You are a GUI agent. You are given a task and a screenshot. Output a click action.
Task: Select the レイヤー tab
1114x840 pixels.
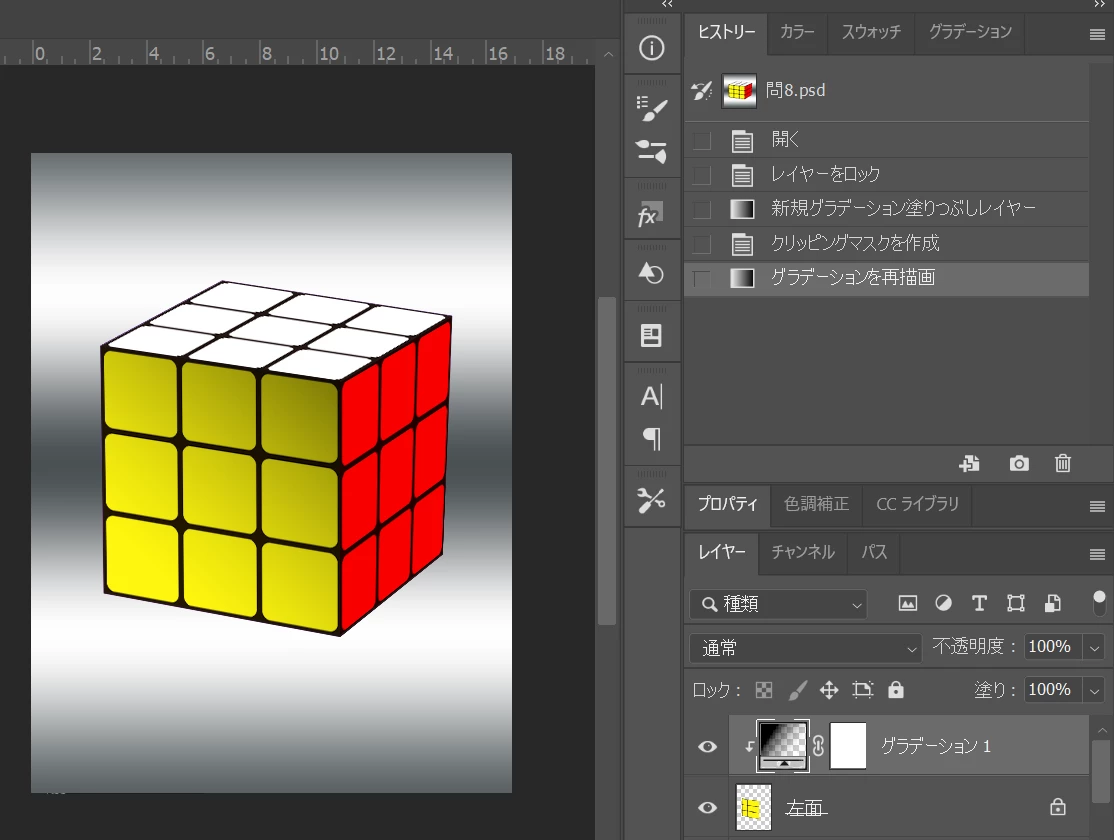[x=722, y=552]
